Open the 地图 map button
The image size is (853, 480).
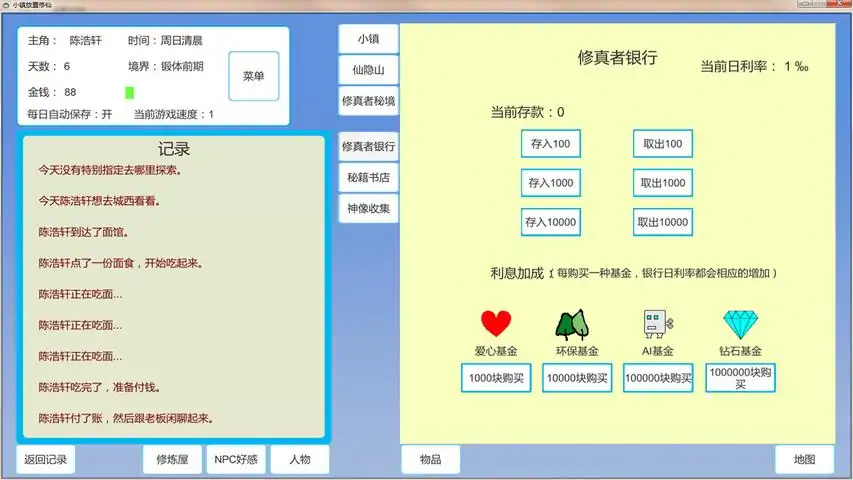[x=804, y=460]
